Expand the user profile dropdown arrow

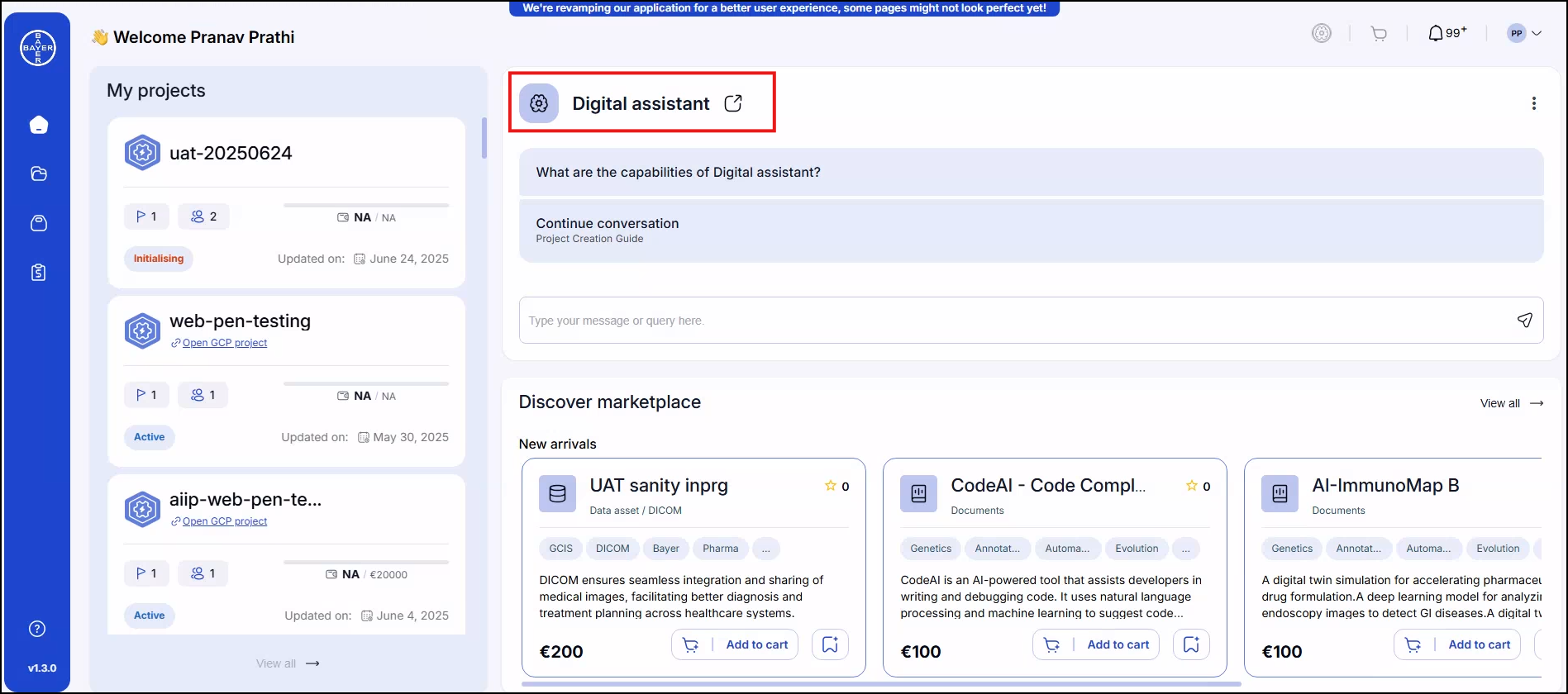(1537, 34)
